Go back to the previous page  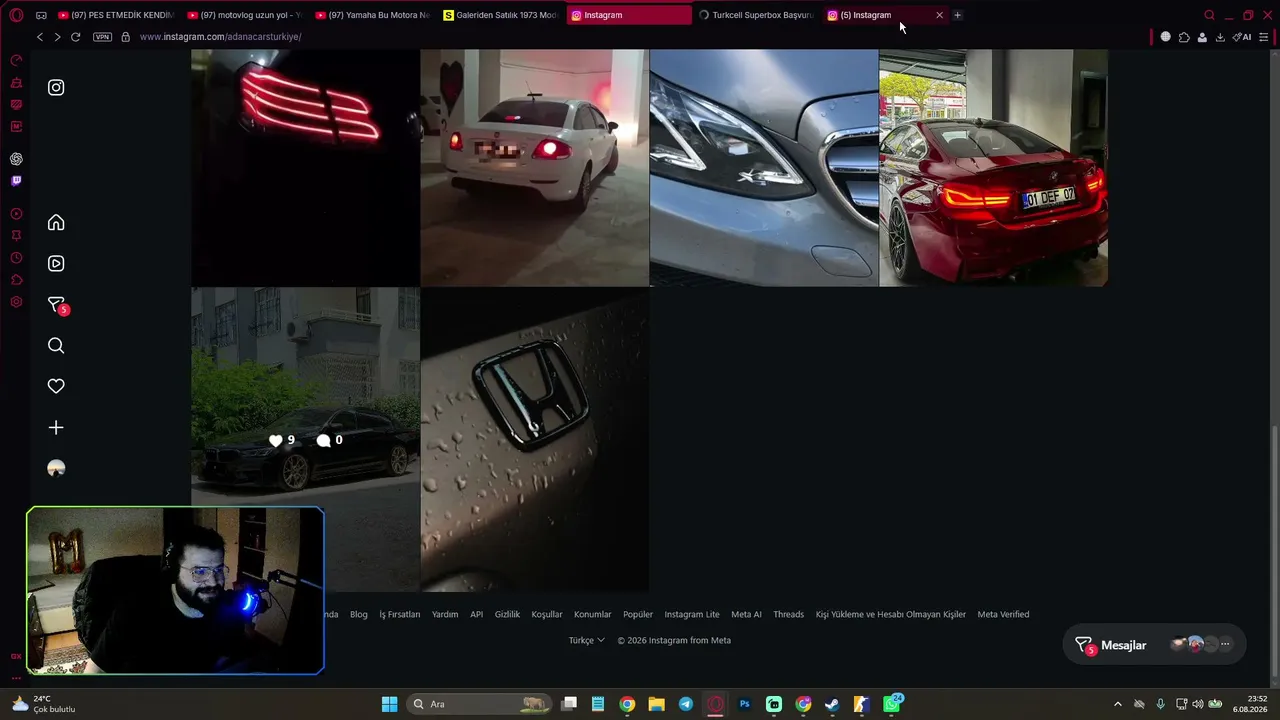(40, 37)
